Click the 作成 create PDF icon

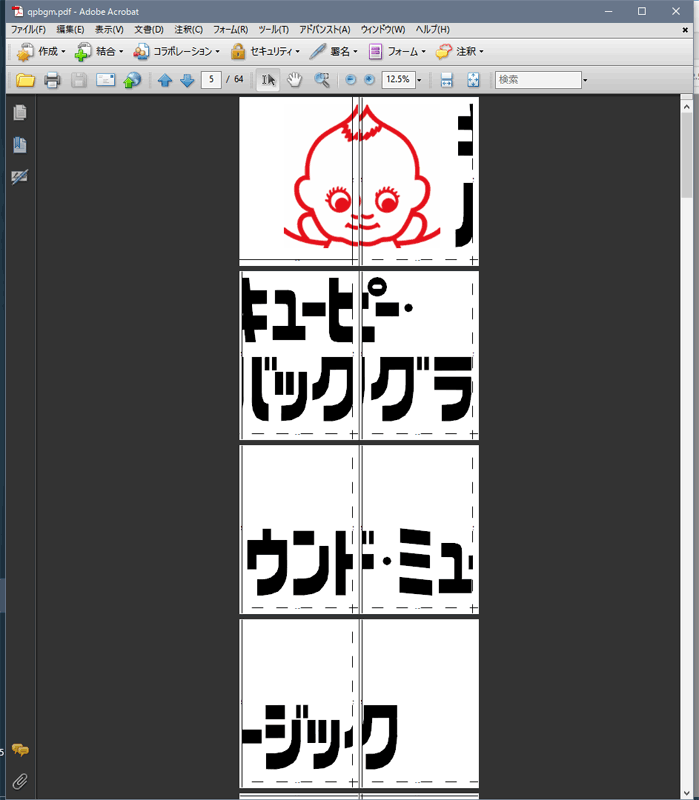tap(25, 52)
